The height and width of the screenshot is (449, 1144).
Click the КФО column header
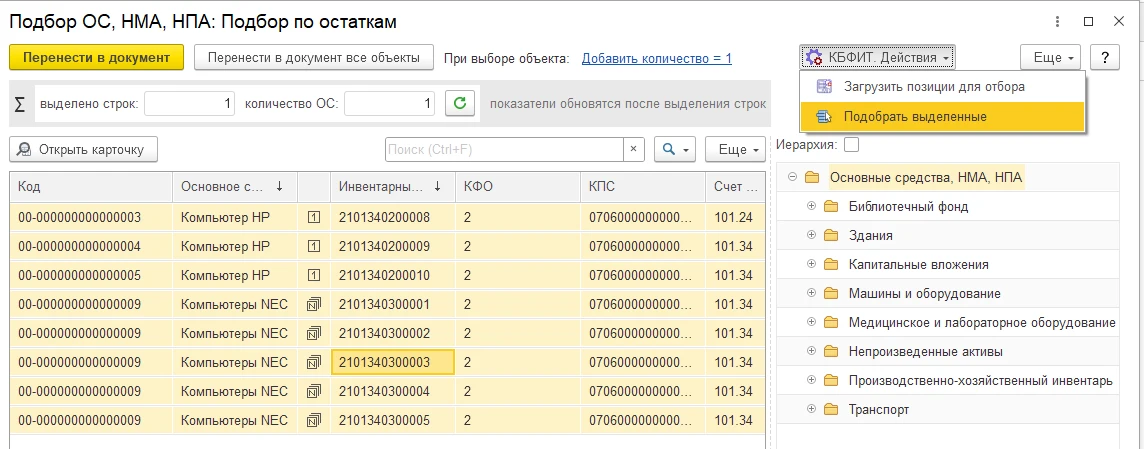tap(518, 187)
